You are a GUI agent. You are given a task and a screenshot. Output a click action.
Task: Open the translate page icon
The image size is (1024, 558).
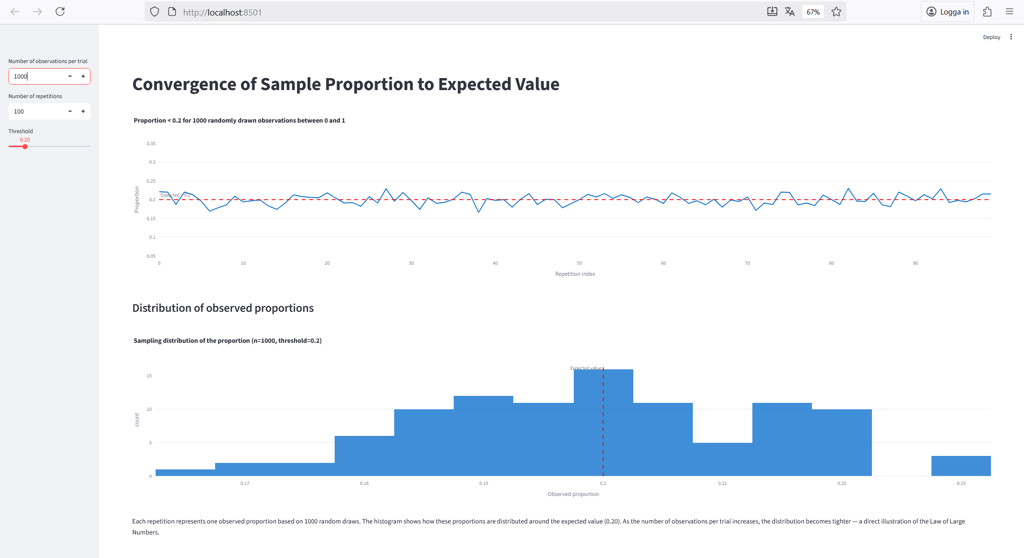[790, 12]
